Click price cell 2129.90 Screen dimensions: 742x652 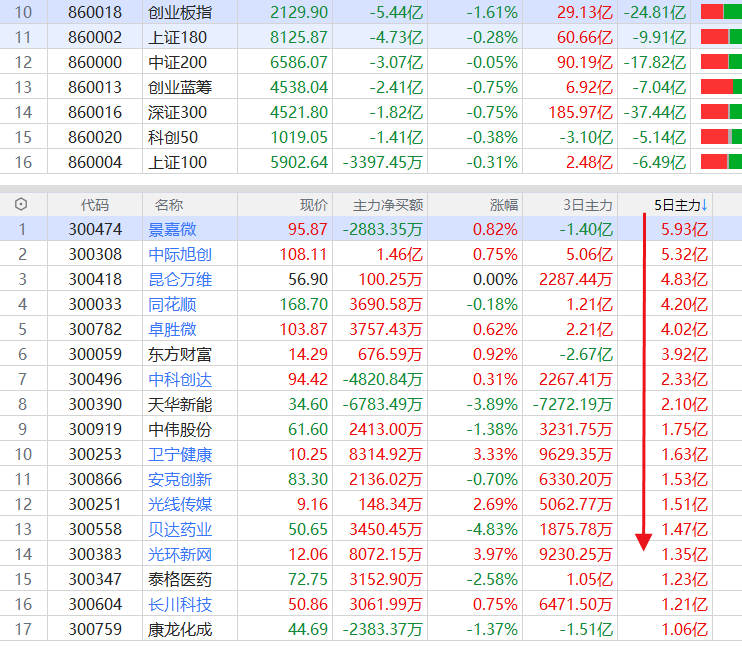coord(299,12)
